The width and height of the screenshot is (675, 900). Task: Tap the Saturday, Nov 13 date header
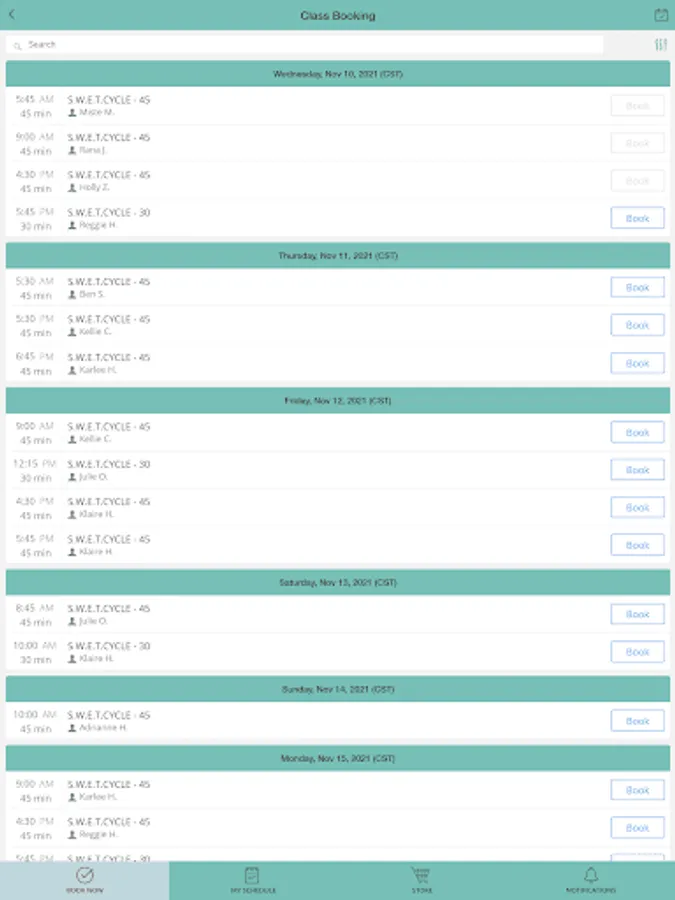(x=337, y=582)
